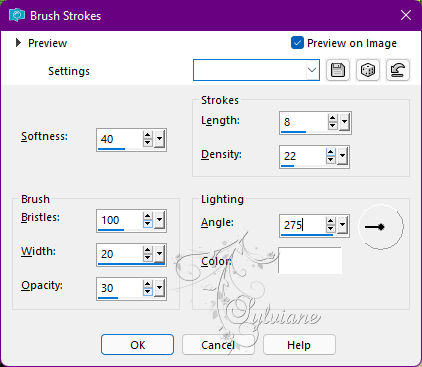Open the Bristles slider dropdown arrow
Screen dimensions: 422x367
tap(160, 220)
